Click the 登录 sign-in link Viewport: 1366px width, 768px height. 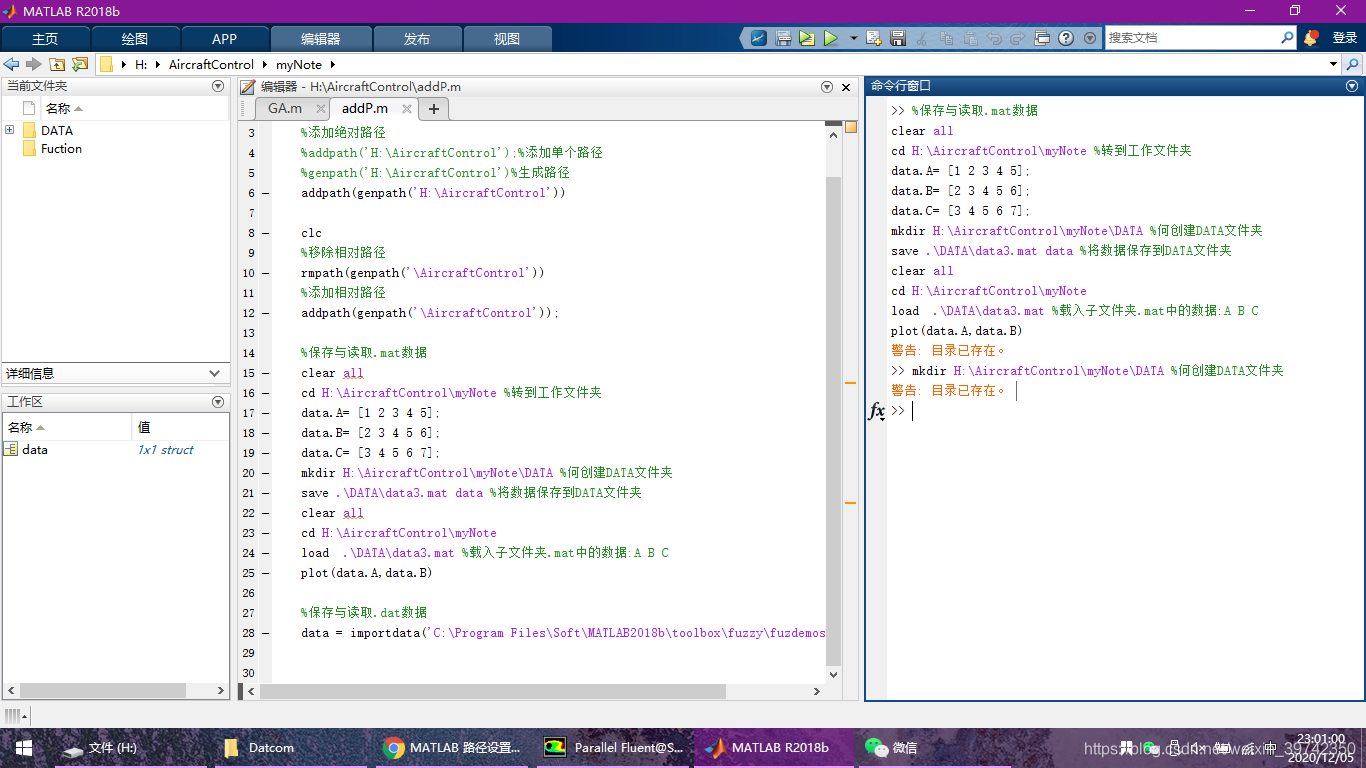pyautogui.click(x=1344, y=38)
